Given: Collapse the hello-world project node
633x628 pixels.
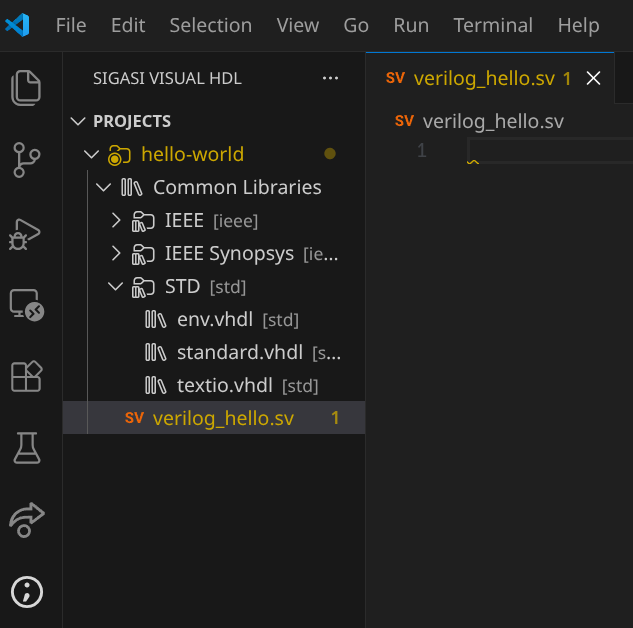Looking at the screenshot, I should click(x=92, y=154).
